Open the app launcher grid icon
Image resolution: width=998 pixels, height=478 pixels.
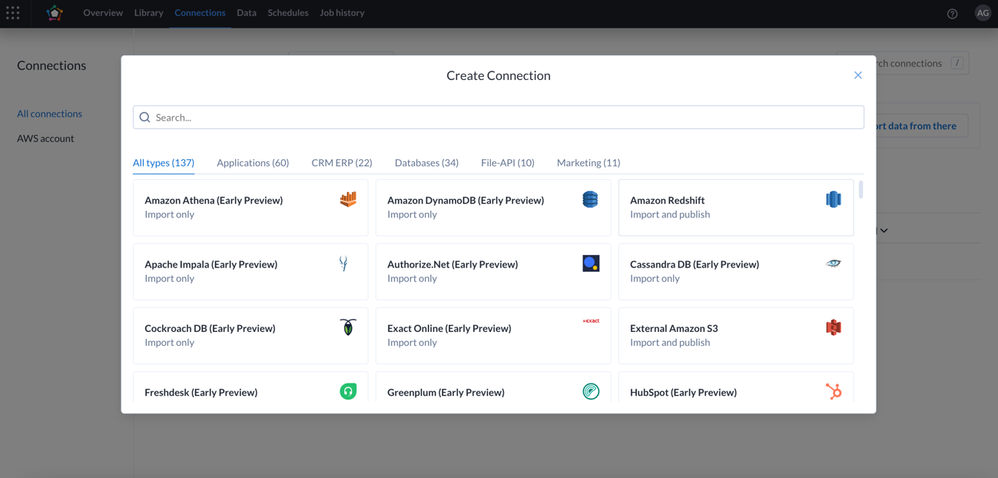pyautogui.click(x=13, y=13)
